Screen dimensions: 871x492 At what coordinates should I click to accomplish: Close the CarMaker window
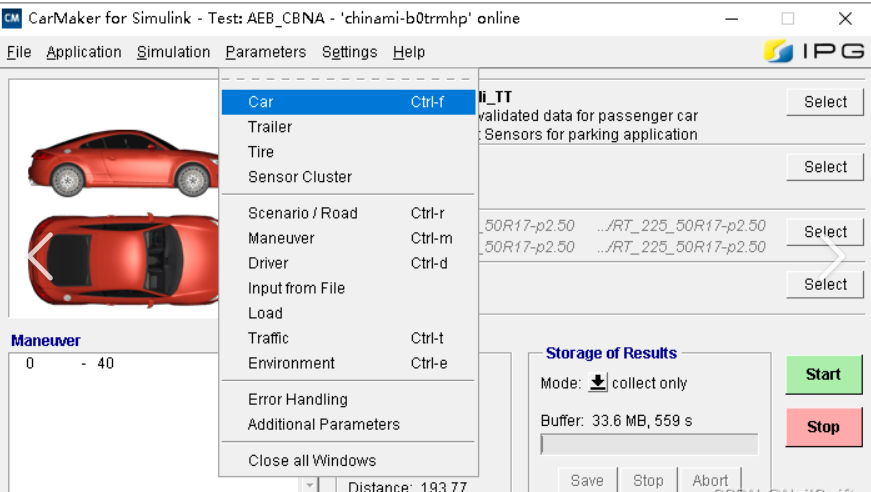pos(845,19)
